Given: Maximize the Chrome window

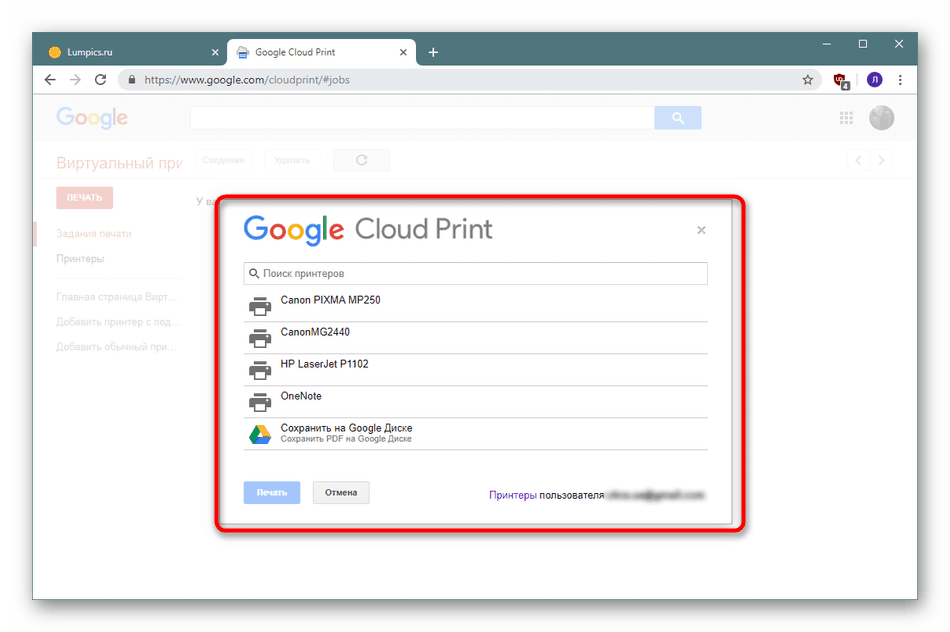Looking at the screenshot, I should [863, 44].
